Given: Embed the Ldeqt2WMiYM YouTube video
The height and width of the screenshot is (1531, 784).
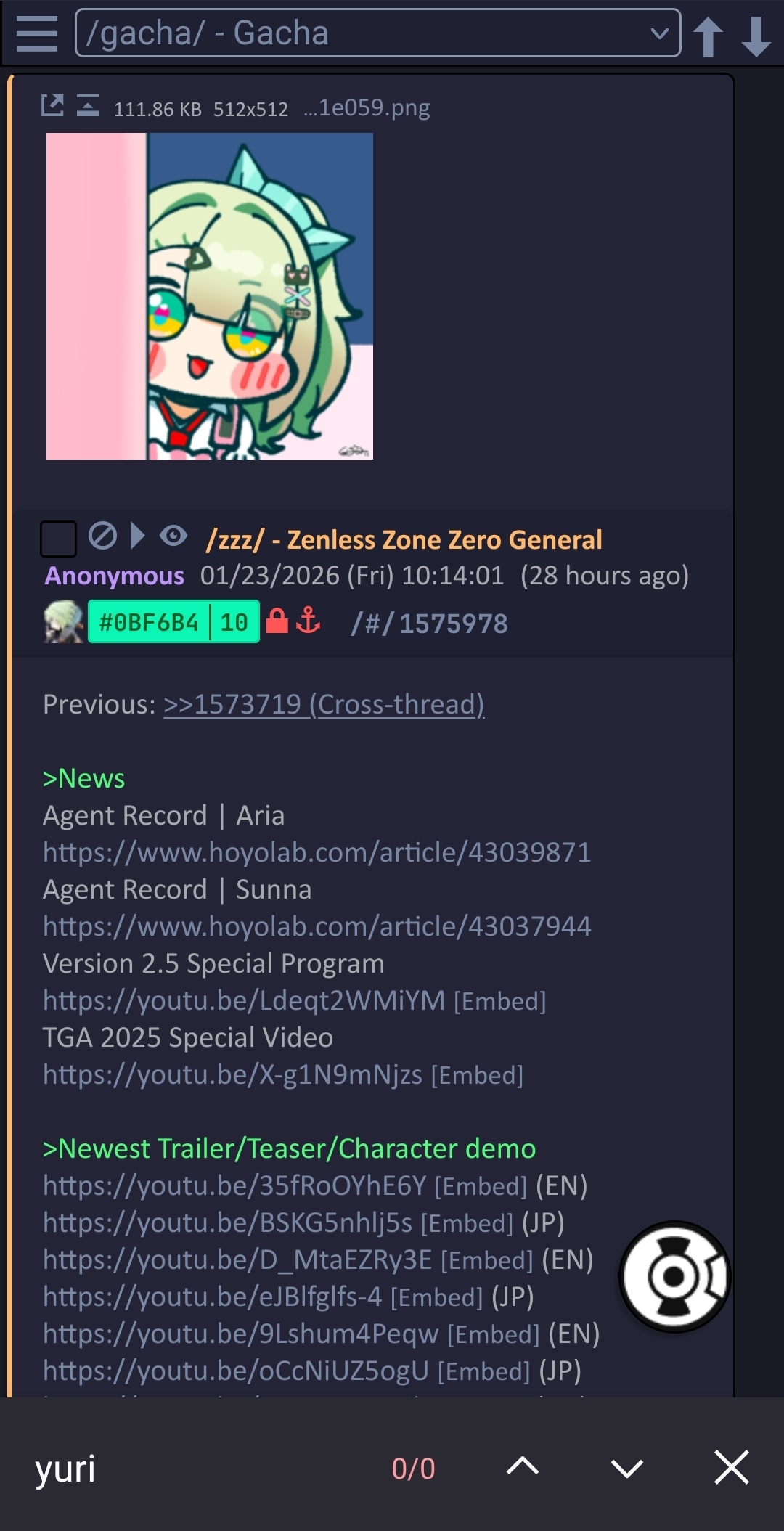Looking at the screenshot, I should pyautogui.click(x=500, y=1002).
